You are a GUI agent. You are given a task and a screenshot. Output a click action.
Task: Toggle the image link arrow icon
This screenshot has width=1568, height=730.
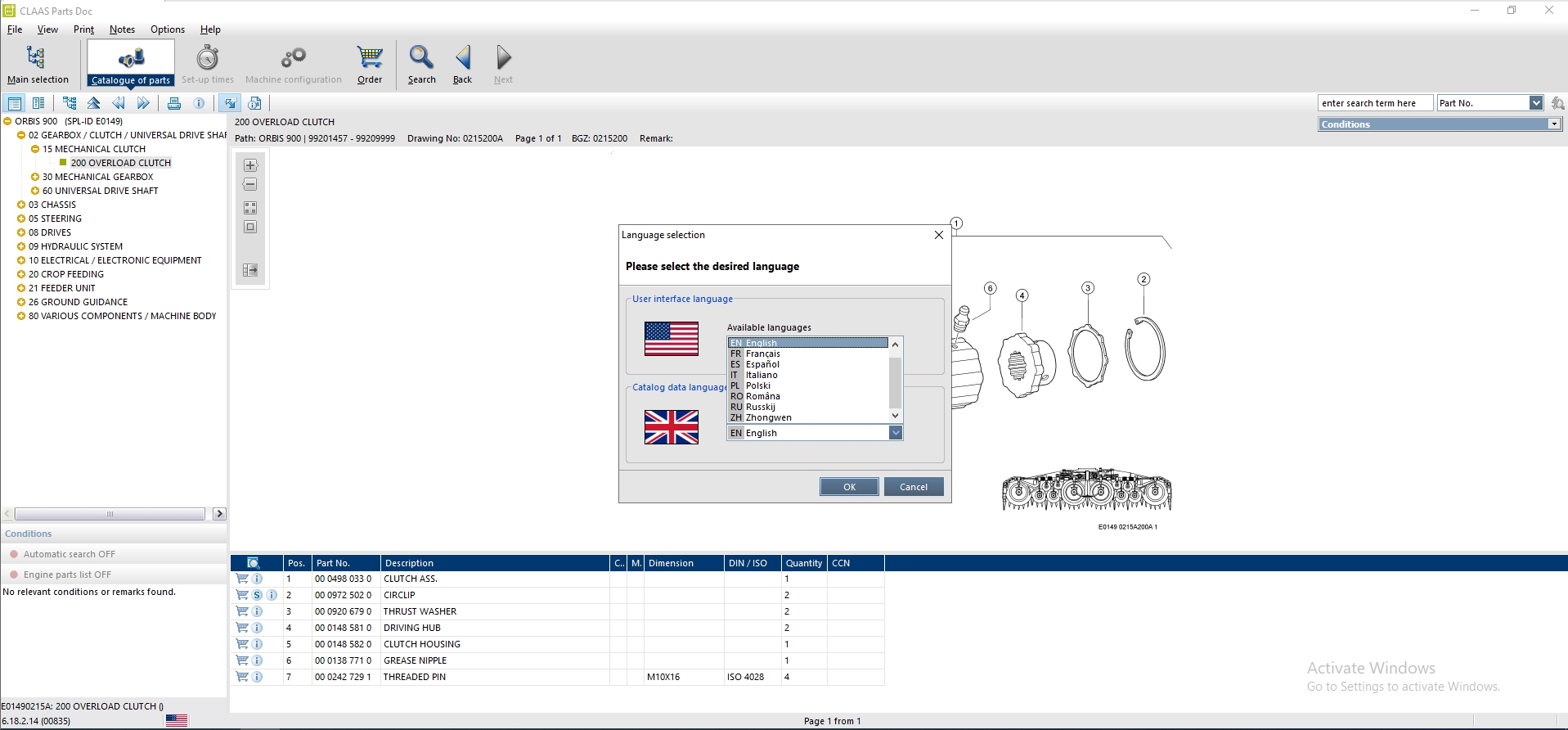[230, 103]
